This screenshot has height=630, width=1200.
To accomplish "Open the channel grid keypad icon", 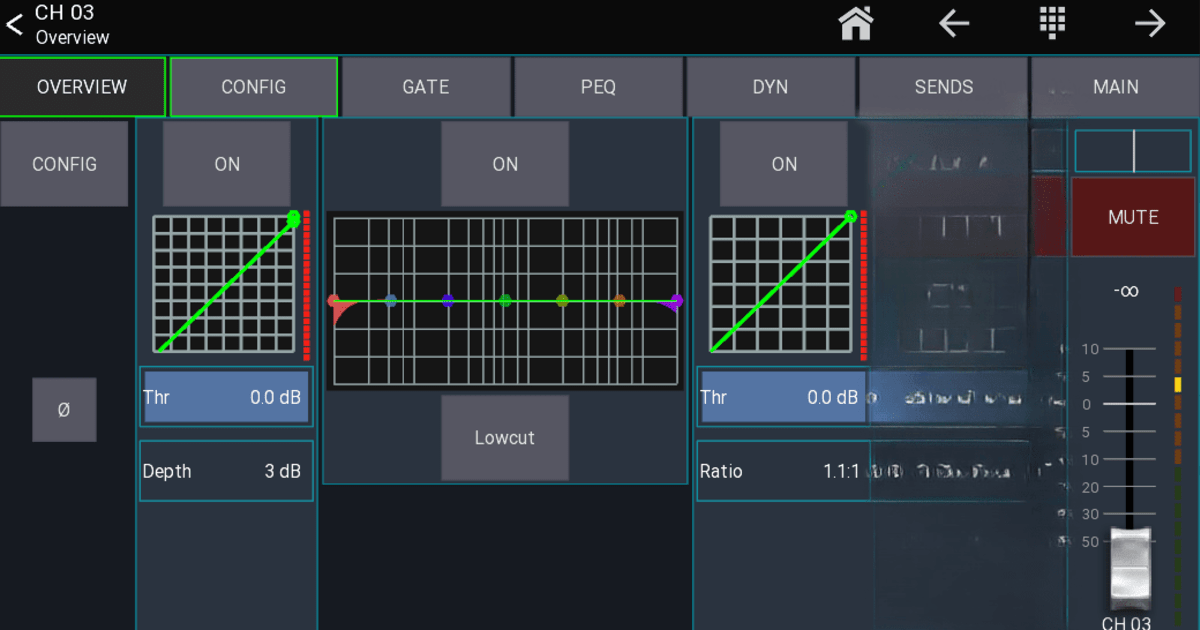I will [x=1053, y=23].
